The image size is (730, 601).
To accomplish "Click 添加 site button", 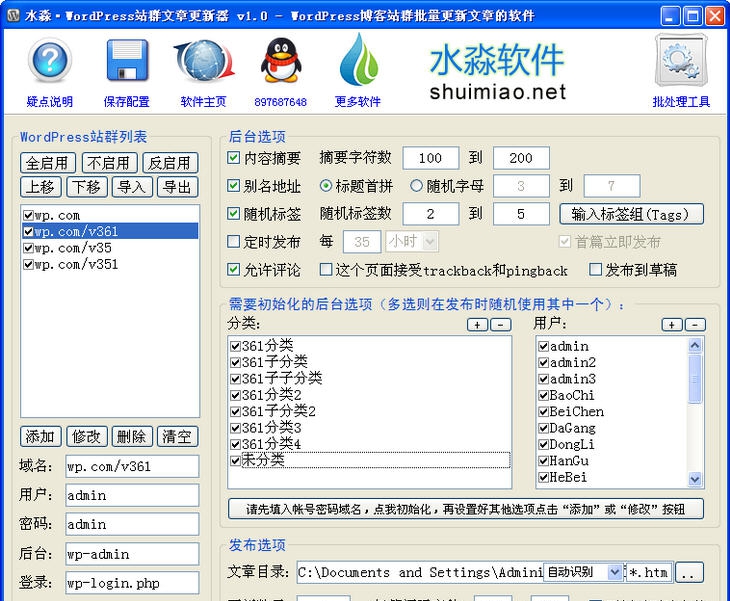I will pyautogui.click(x=41, y=437).
